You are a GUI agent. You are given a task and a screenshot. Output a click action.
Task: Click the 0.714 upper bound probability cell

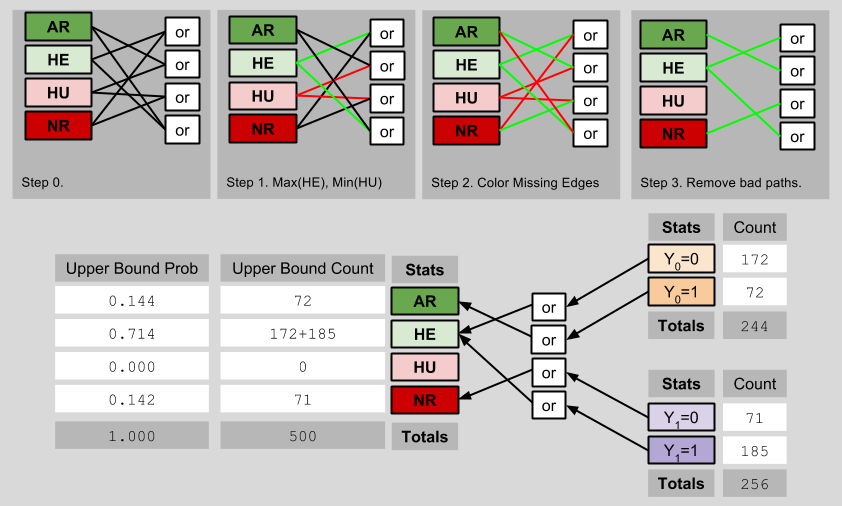pyautogui.click(x=132, y=334)
